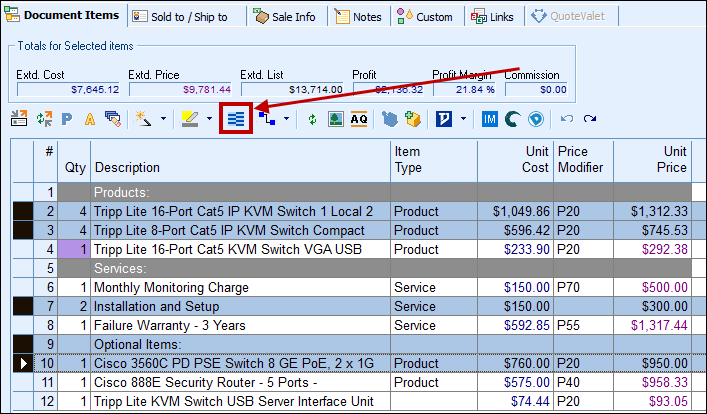This screenshot has height=414, width=707.
Task: Click the yellow highlighter pen icon
Action: 190,119
